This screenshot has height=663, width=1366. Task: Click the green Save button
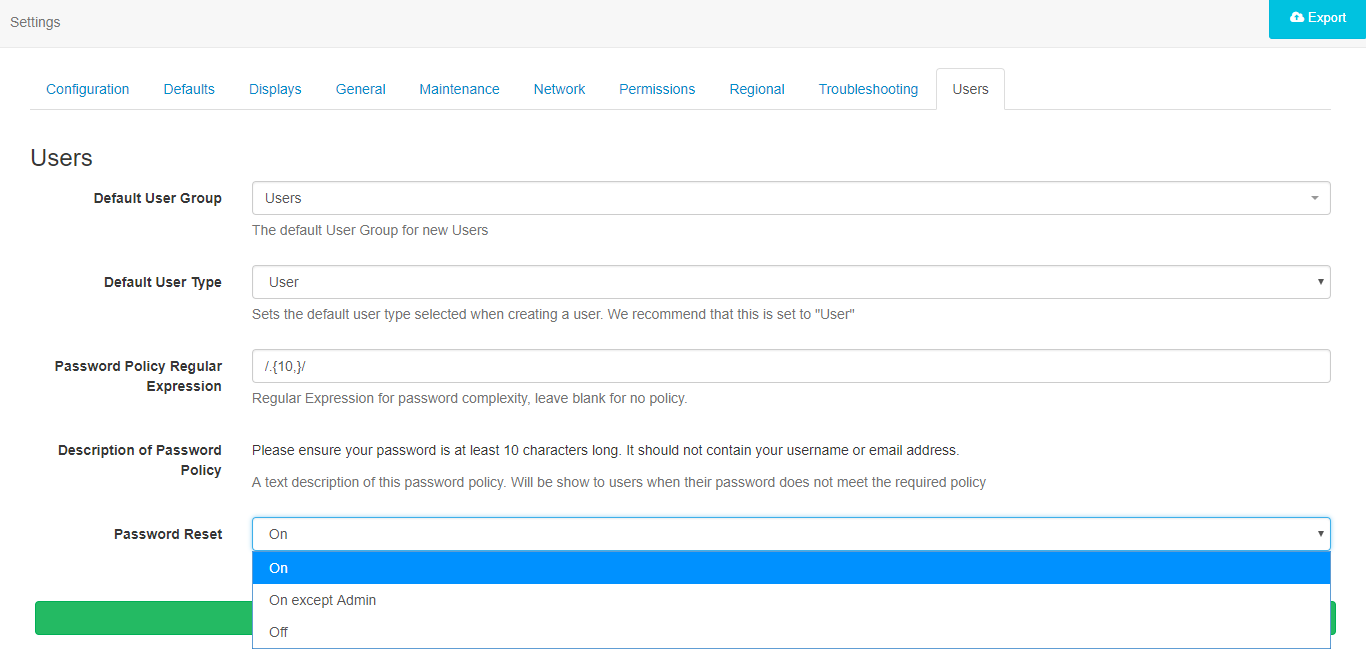coord(140,618)
